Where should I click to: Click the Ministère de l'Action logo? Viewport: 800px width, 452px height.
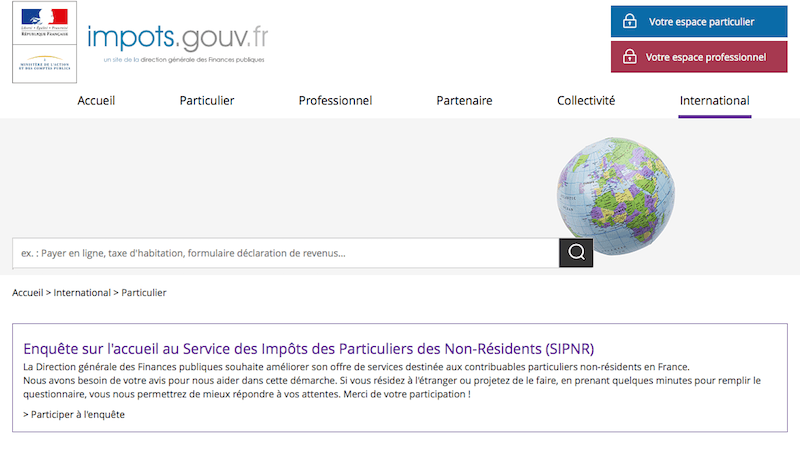[x=44, y=65]
